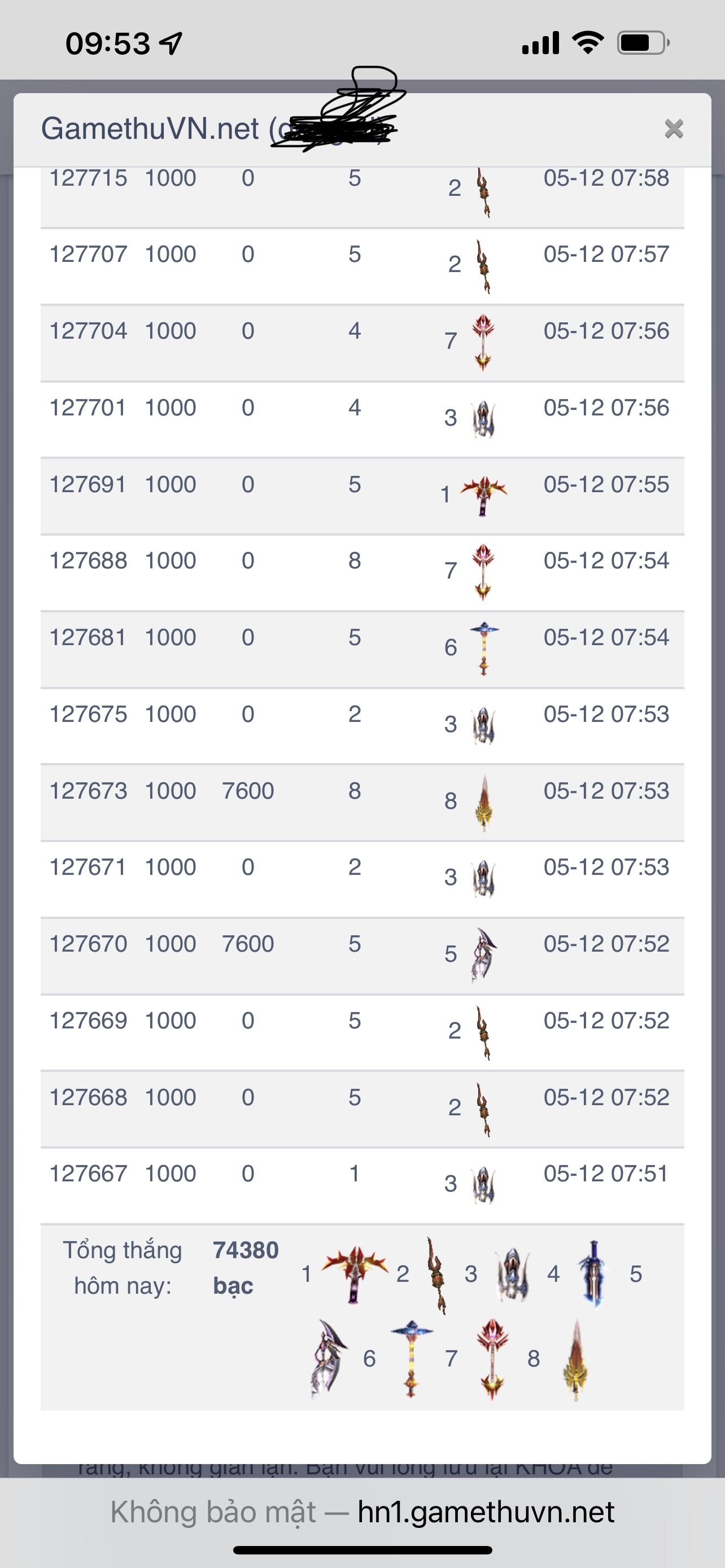The width and height of the screenshot is (725, 1568).
Task: Tap the Wi-Fi icon in the status bar
Action: pyautogui.click(x=587, y=42)
